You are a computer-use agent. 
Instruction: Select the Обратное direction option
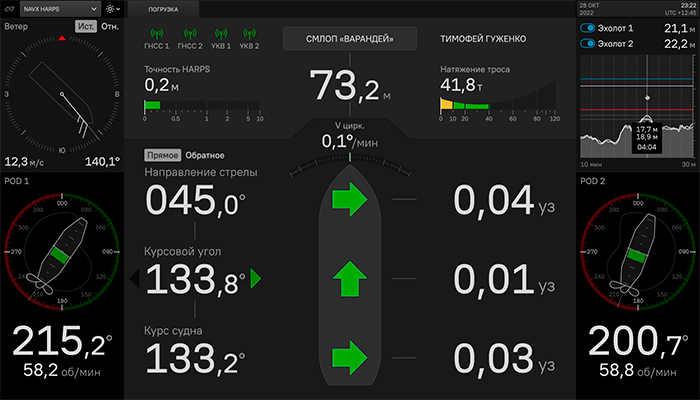click(205, 156)
